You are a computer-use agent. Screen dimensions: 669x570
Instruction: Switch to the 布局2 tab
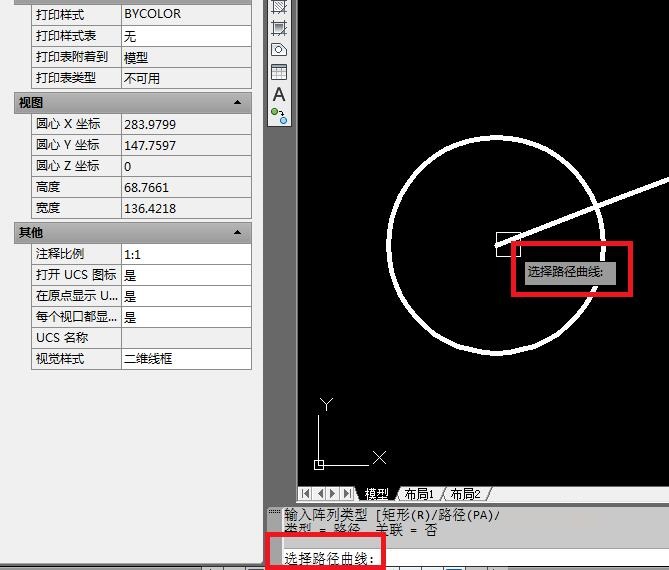(x=465, y=494)
